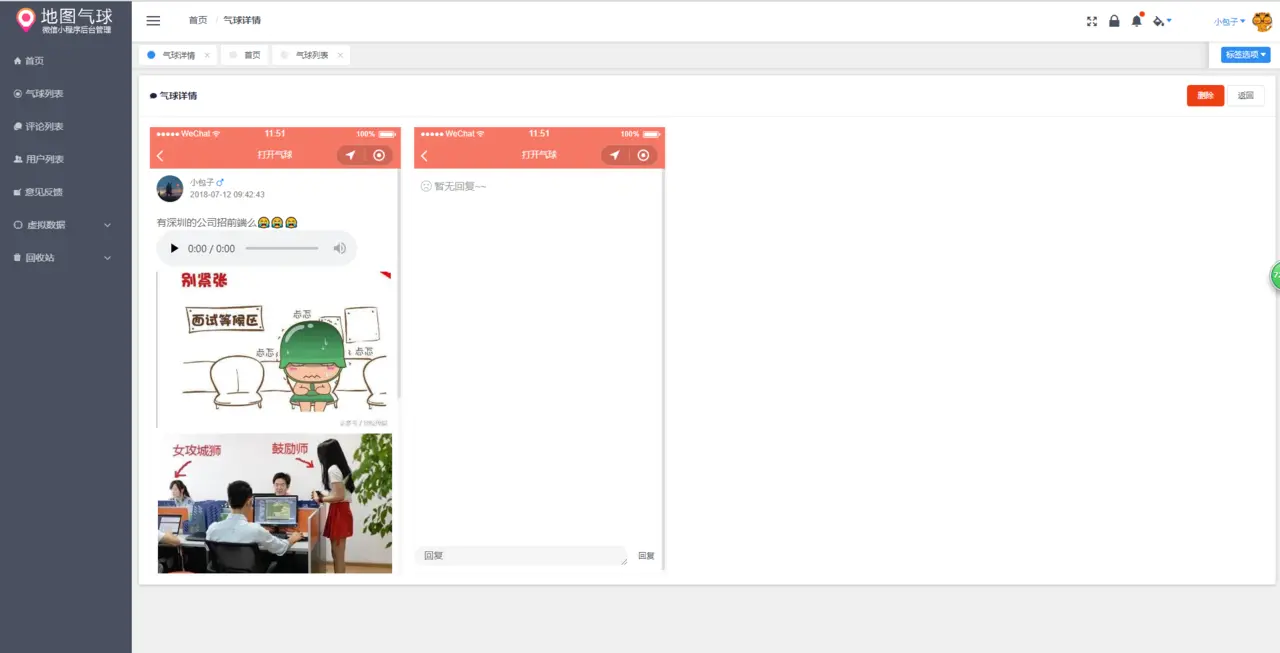Switch to the 首页 tab
Screen dimensions: 1280x653
point(246,56)
